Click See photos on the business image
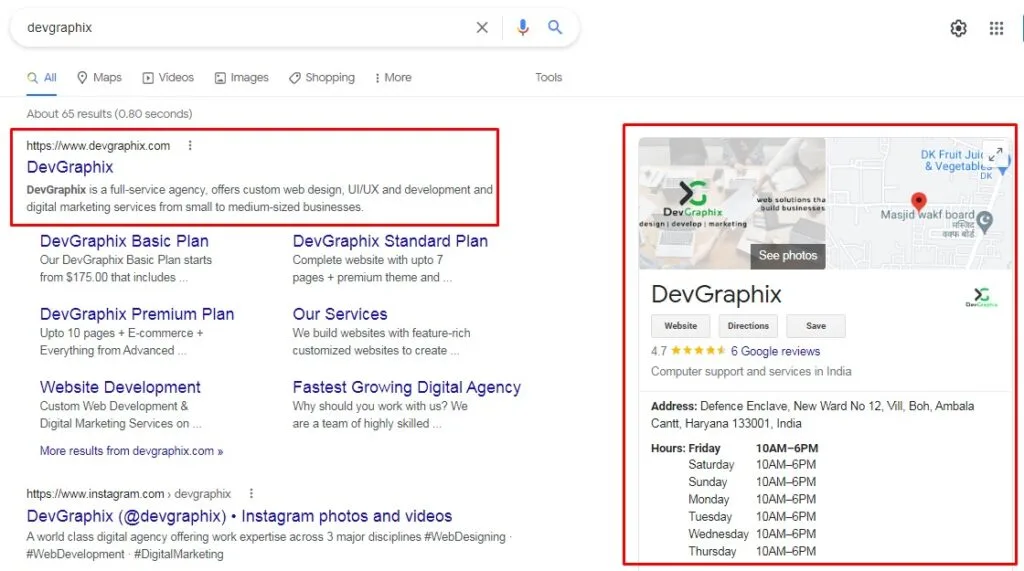Viewport: 1024px width, 571px height. tap(788, 255)
